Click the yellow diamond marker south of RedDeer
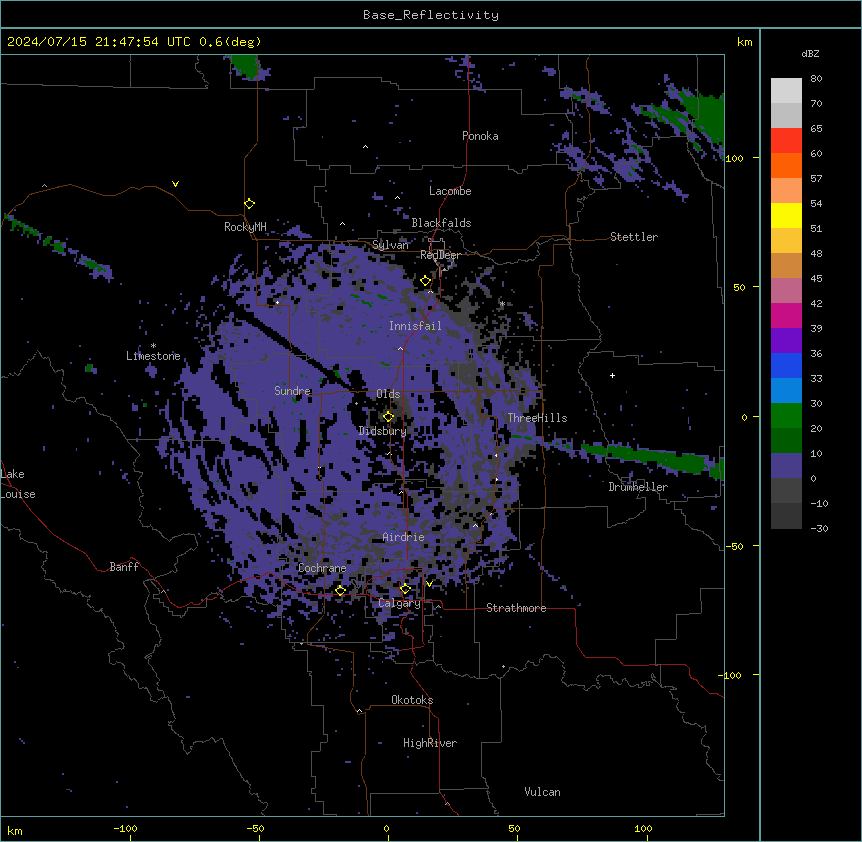This screenshot has height=842, width=862. pos(426,281)
